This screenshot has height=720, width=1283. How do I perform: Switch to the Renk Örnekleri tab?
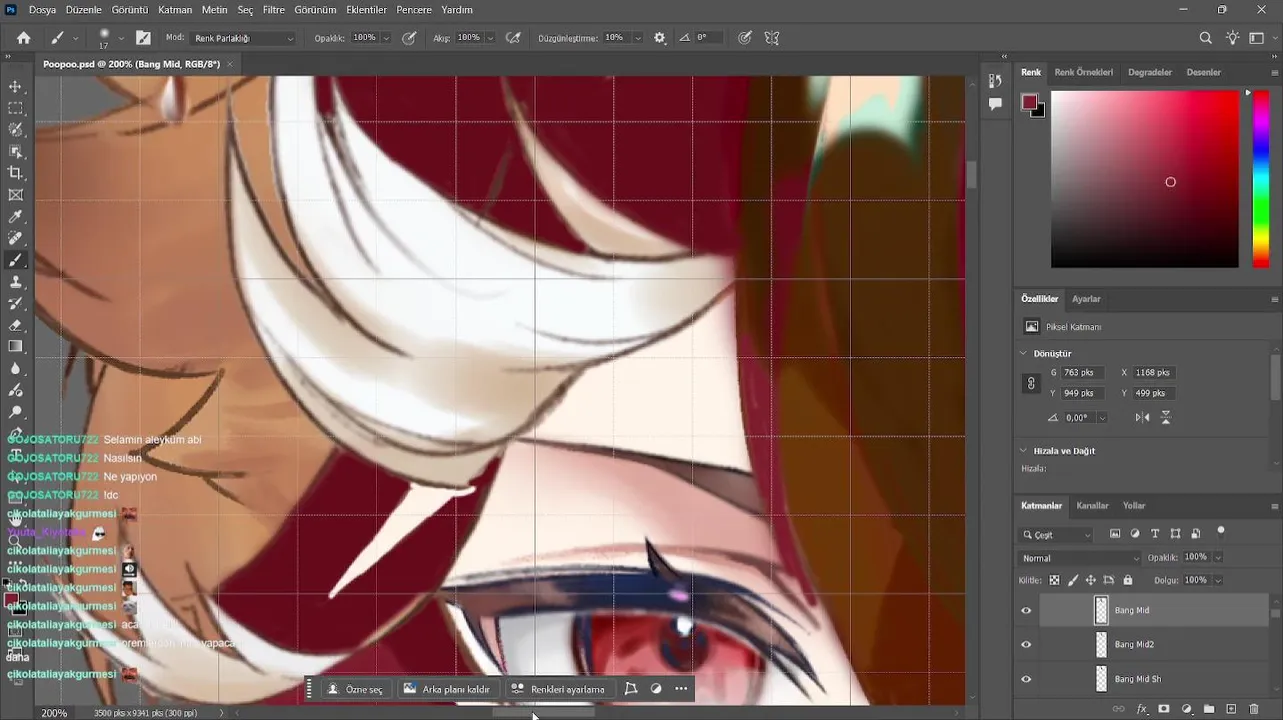pos(1083,72)
